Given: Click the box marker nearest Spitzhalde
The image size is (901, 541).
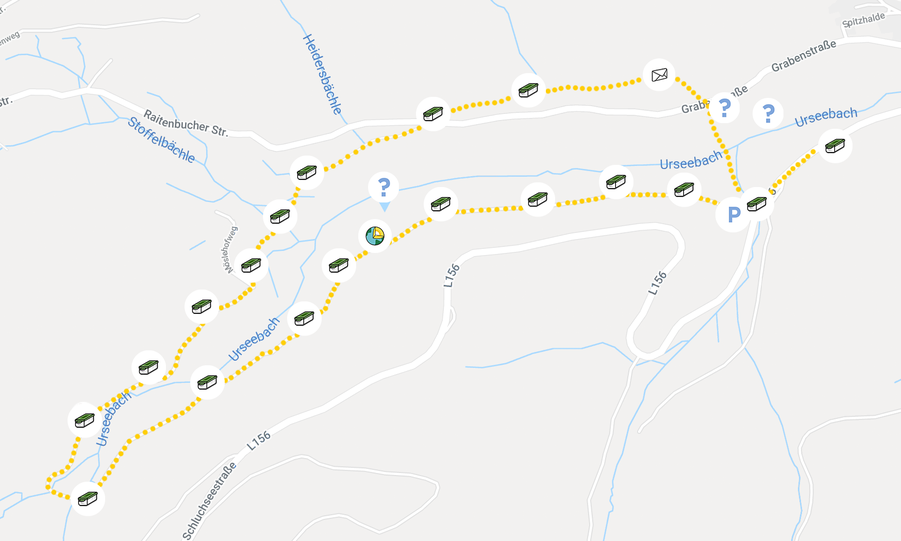Looking at the screenshot, I should (x=835, y=145).
